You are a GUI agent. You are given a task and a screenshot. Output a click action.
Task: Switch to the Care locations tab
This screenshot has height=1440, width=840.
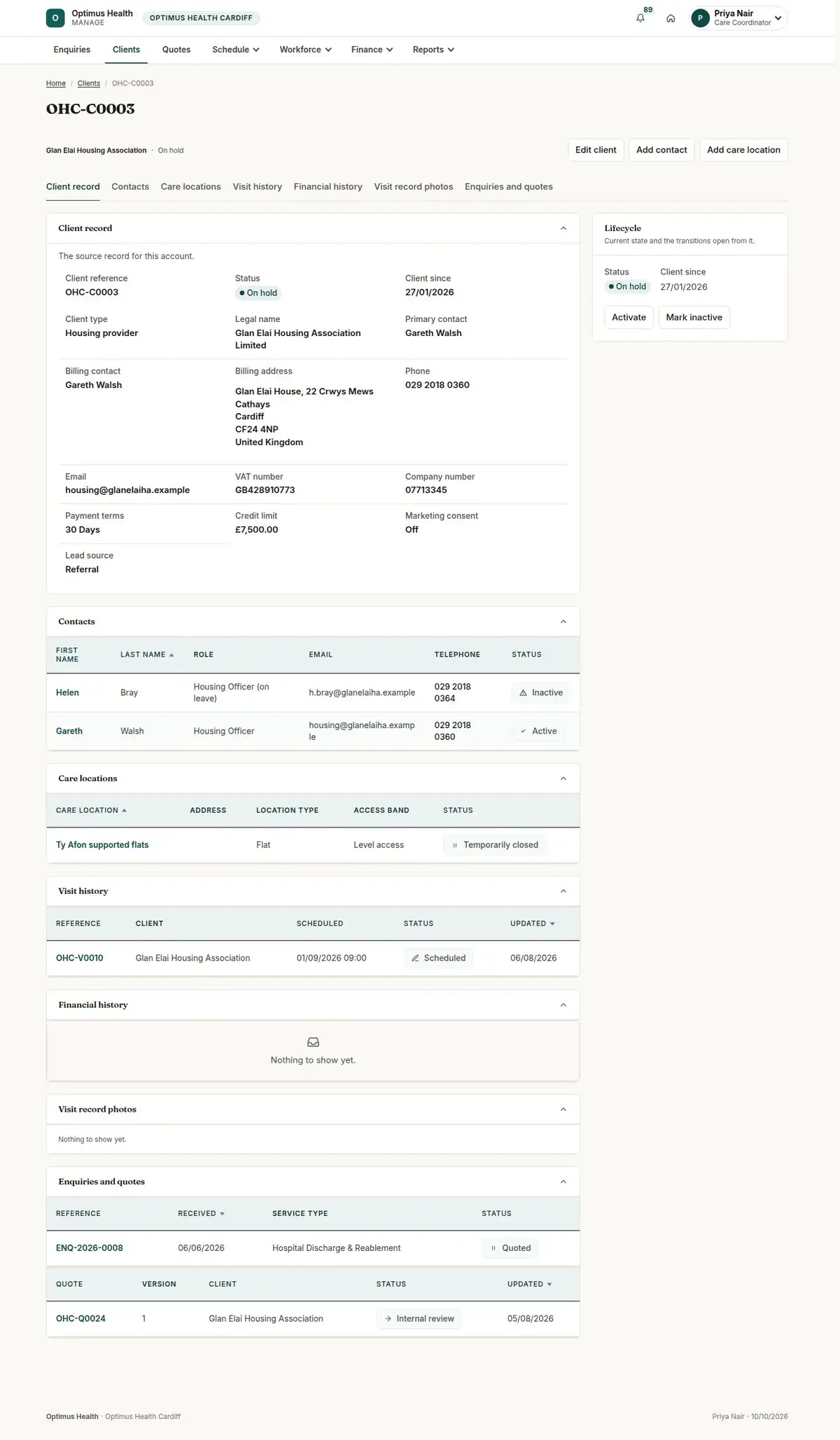[x=190, y=187]
